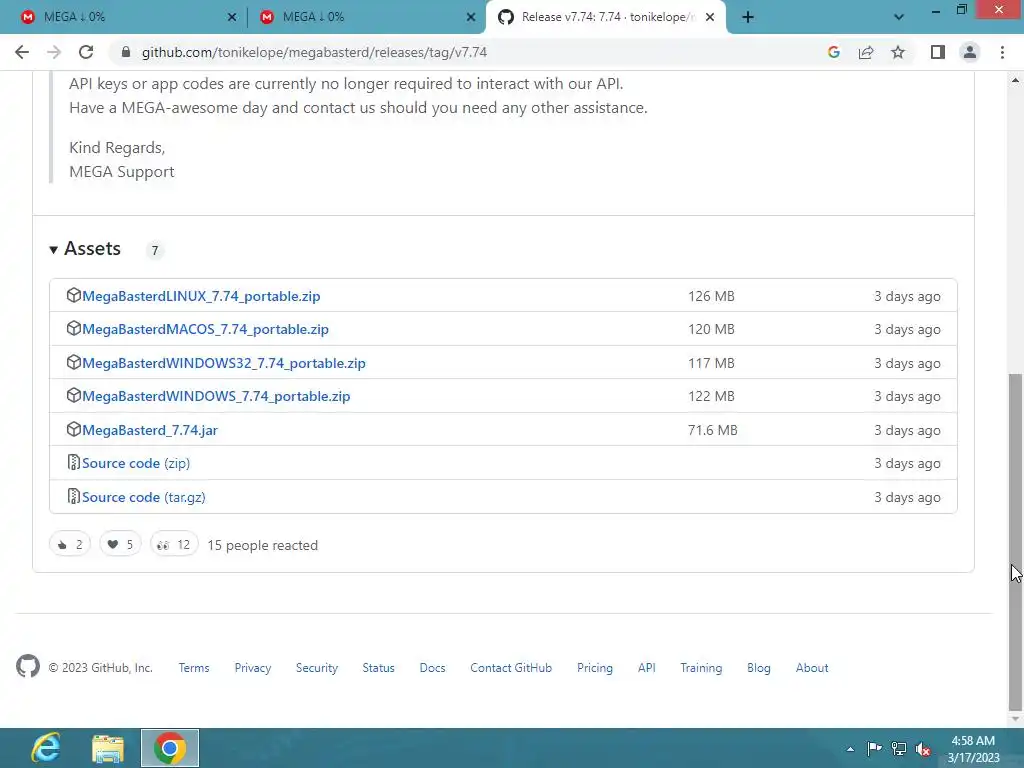Viewport: 1024px width, 768px height.
Task: Click file icon beside Source code (tar.gz)
Action: tap(74, 496)
